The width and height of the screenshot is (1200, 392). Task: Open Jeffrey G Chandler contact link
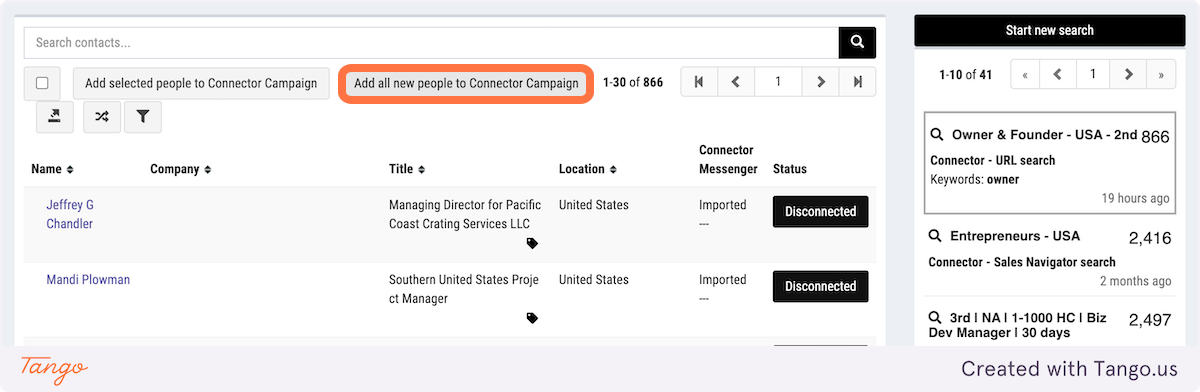click(70, 214)
